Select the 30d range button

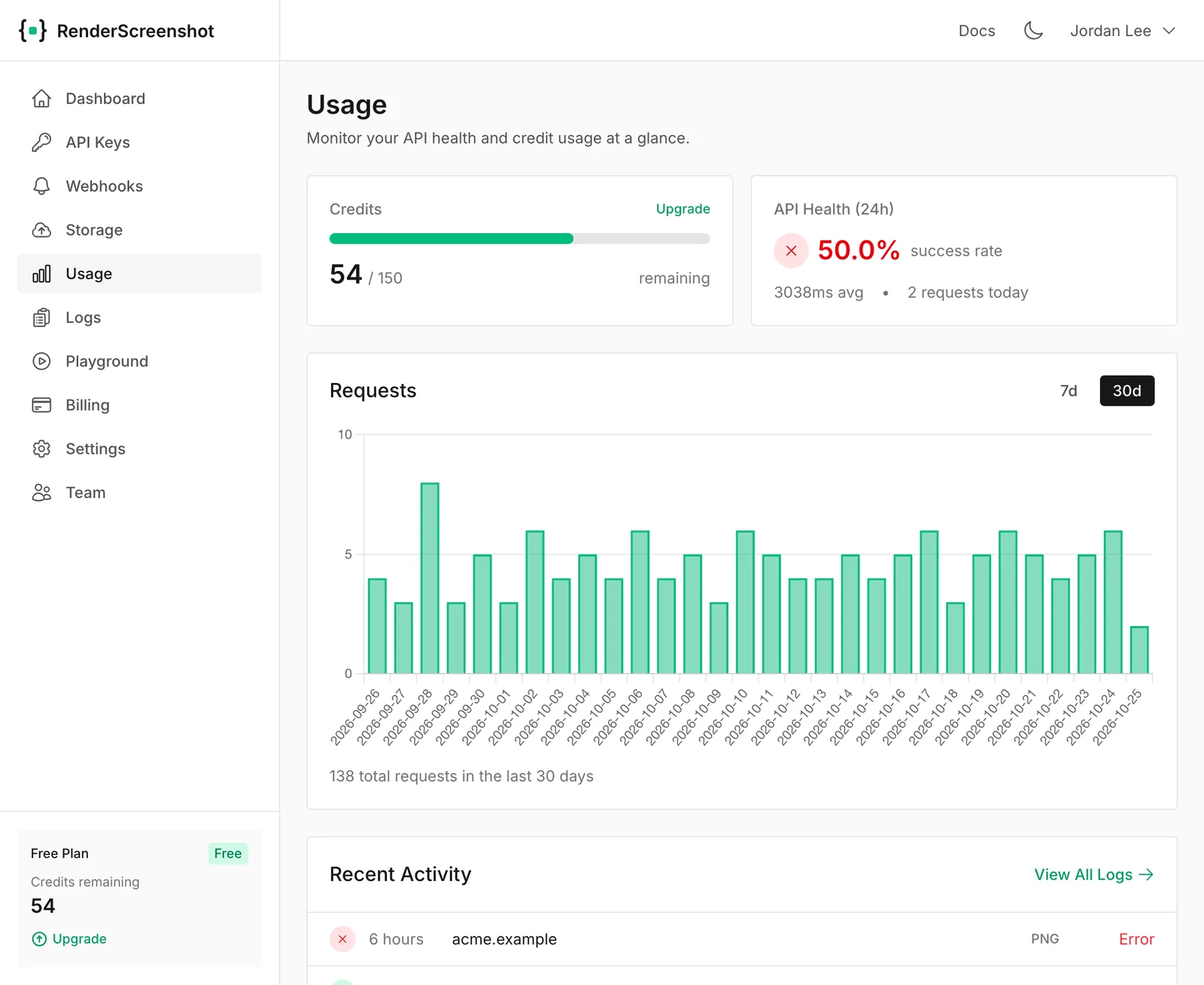click(1126, 391)
